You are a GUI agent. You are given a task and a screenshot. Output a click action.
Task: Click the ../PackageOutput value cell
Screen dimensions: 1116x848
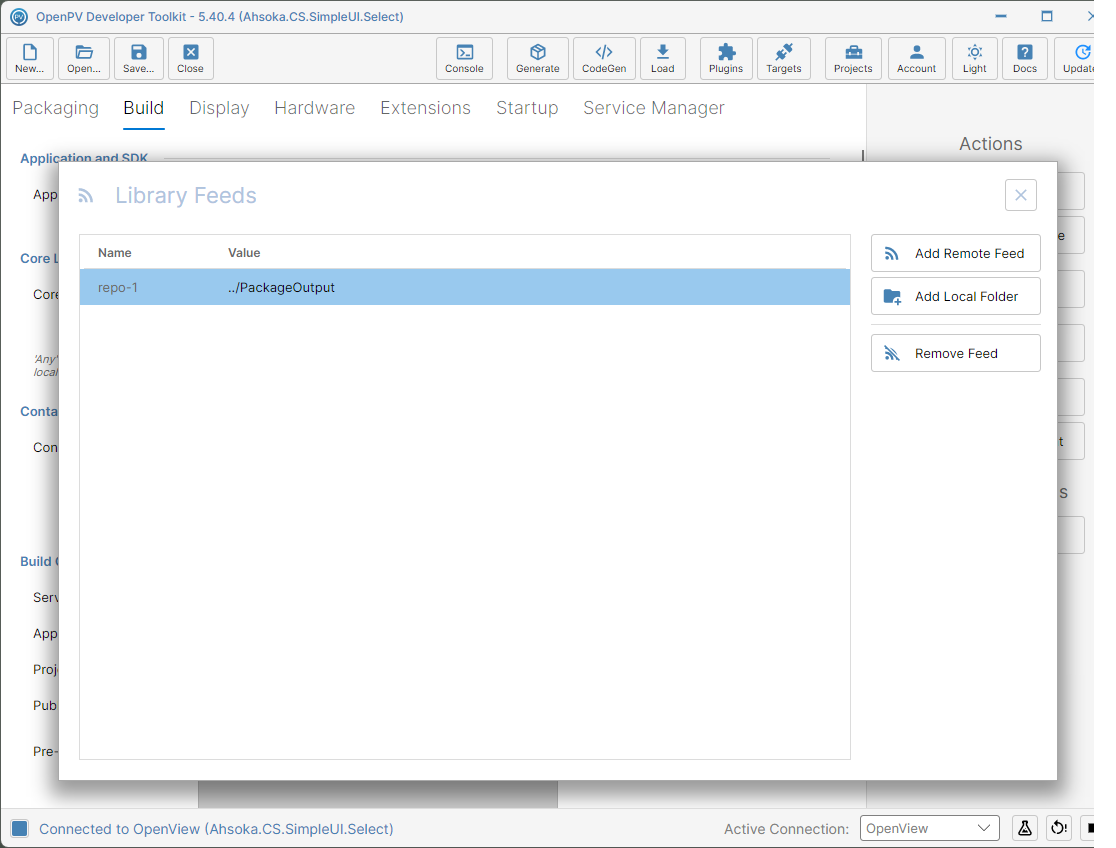281,288
